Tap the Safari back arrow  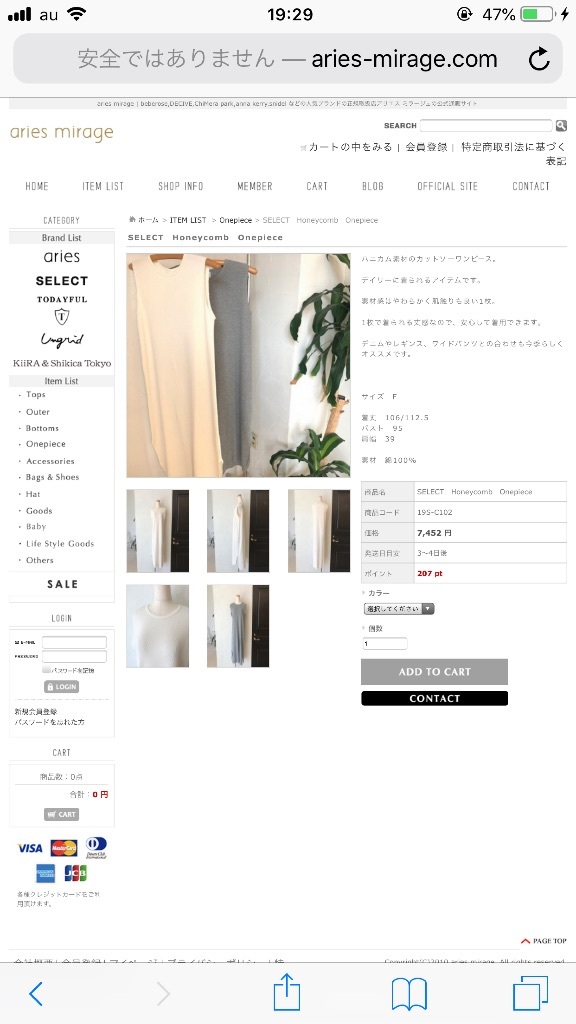[x=37, y=994]
